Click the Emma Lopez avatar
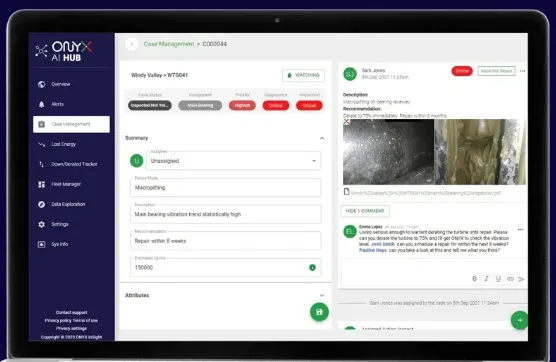Viewport: 556px width, 362px height. point(350,232)
